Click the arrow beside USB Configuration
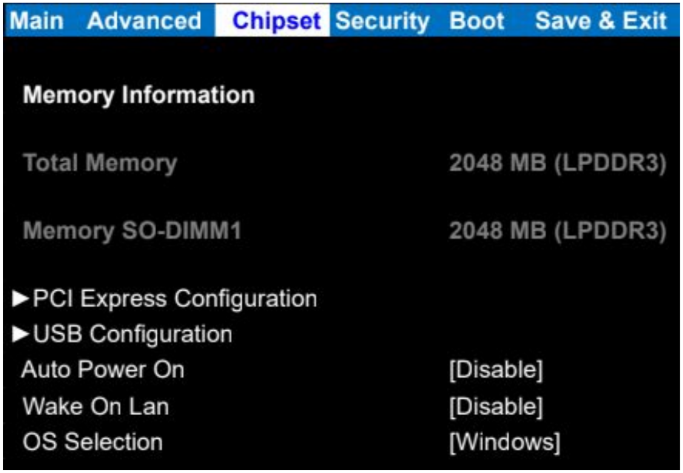The height and width of the screenshot is (473, 683). tap(21, 334)
